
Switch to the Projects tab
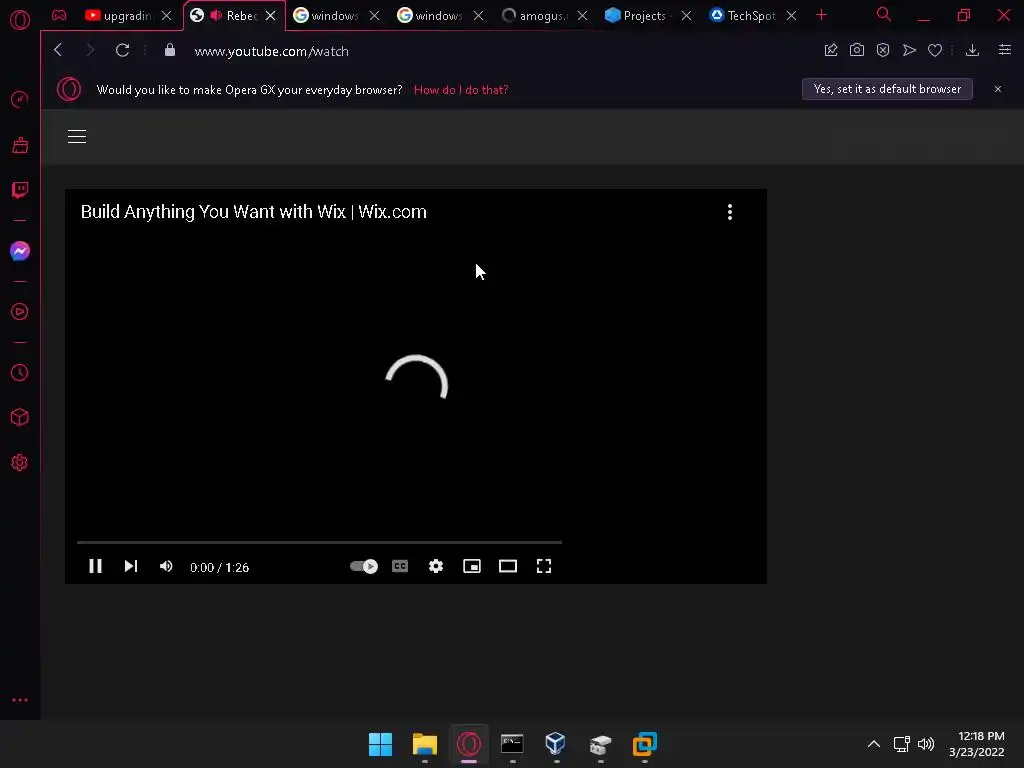(638, 15)
